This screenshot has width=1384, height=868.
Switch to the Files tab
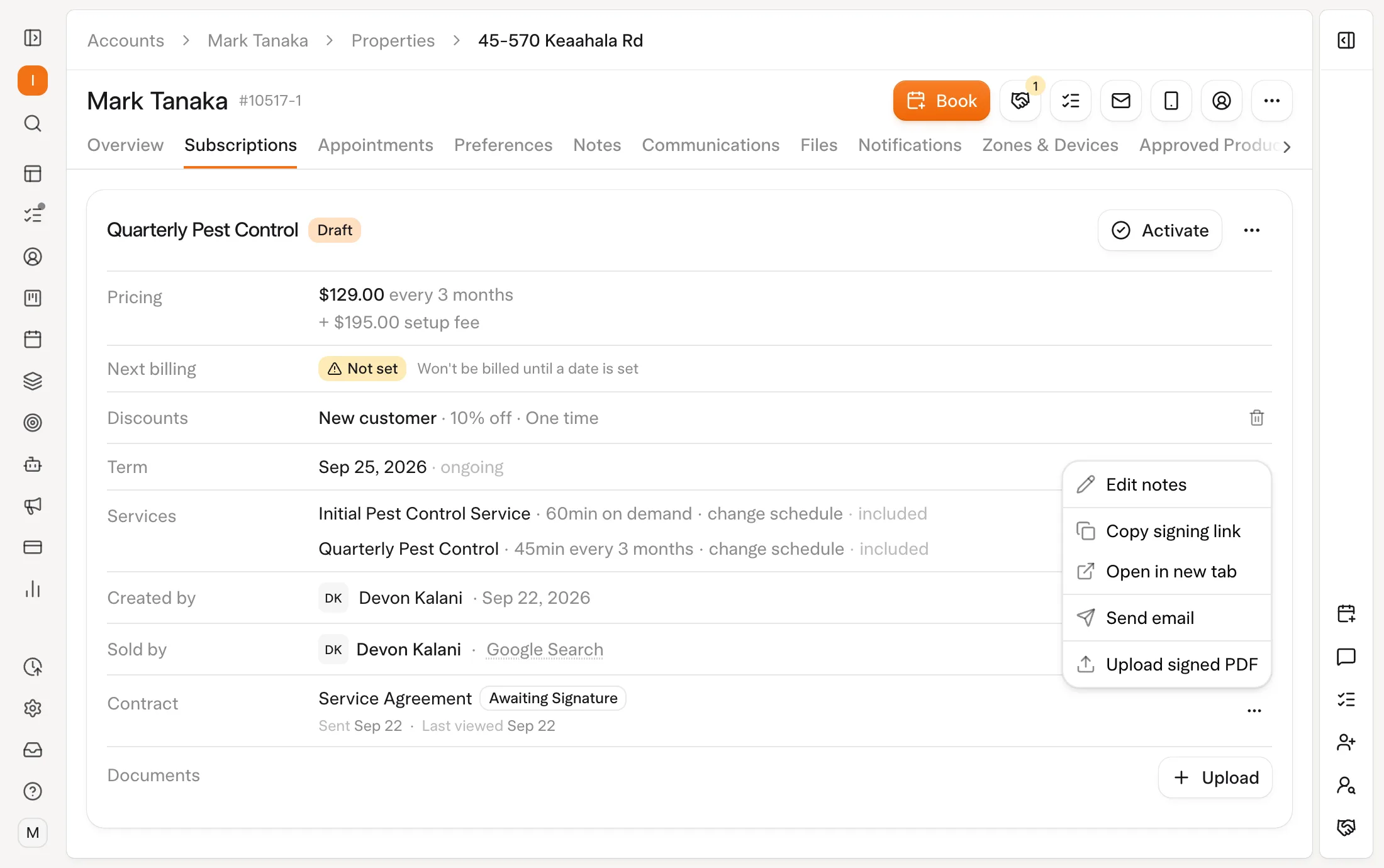tap(819, 145)
